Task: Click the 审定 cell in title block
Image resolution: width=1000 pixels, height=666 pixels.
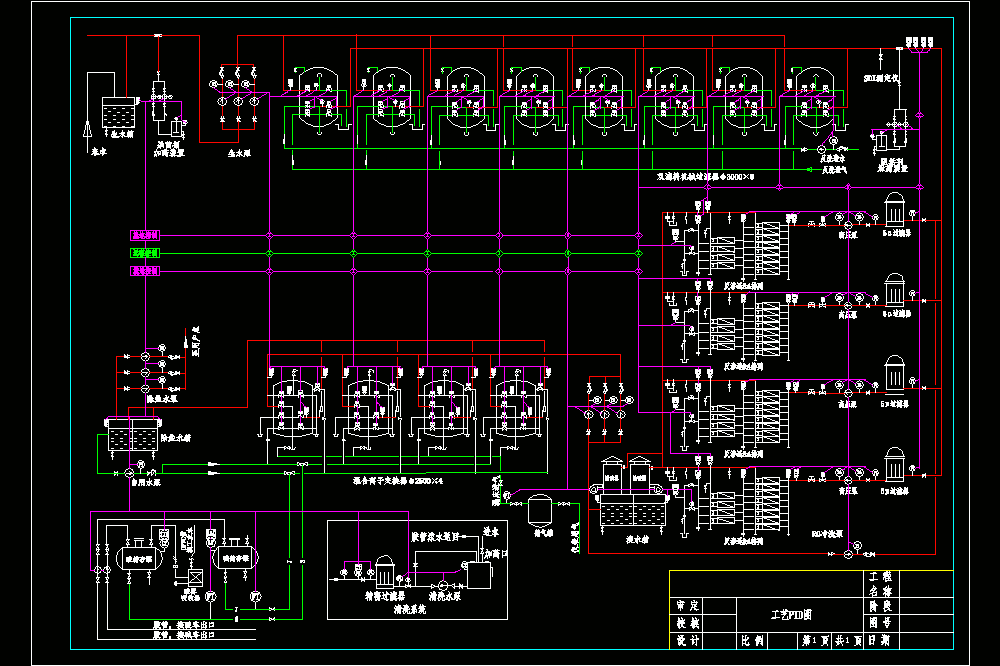Action: [x=688, y=605]
